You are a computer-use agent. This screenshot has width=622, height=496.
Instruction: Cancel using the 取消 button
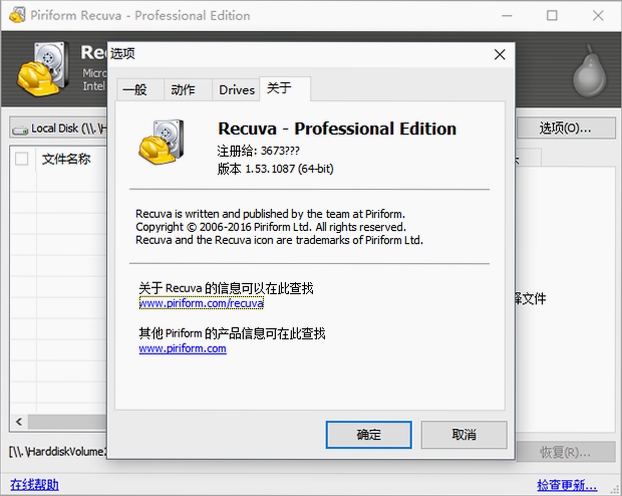[464, 435]
